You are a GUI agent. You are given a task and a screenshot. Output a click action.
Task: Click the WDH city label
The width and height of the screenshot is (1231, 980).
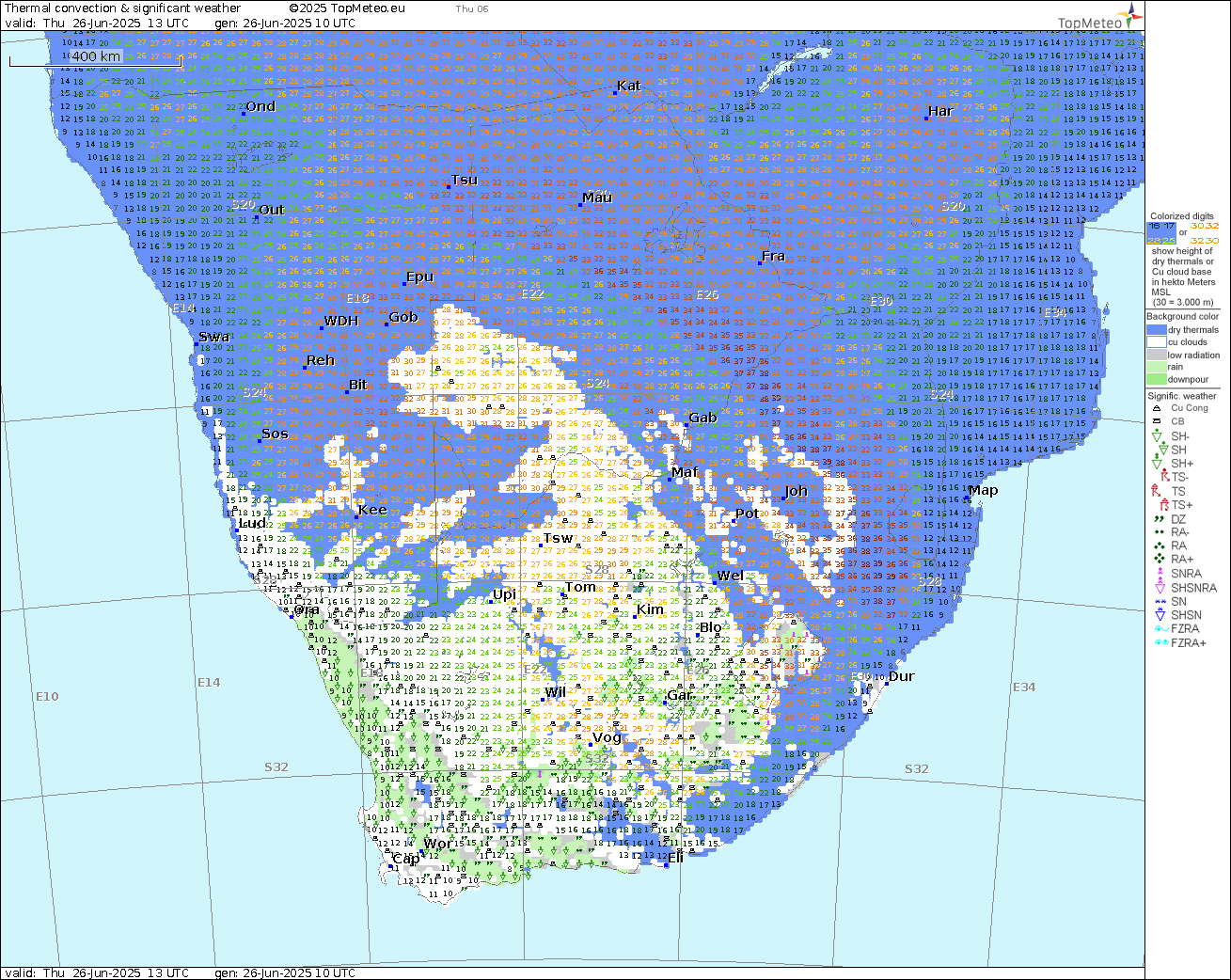(340, 321)
